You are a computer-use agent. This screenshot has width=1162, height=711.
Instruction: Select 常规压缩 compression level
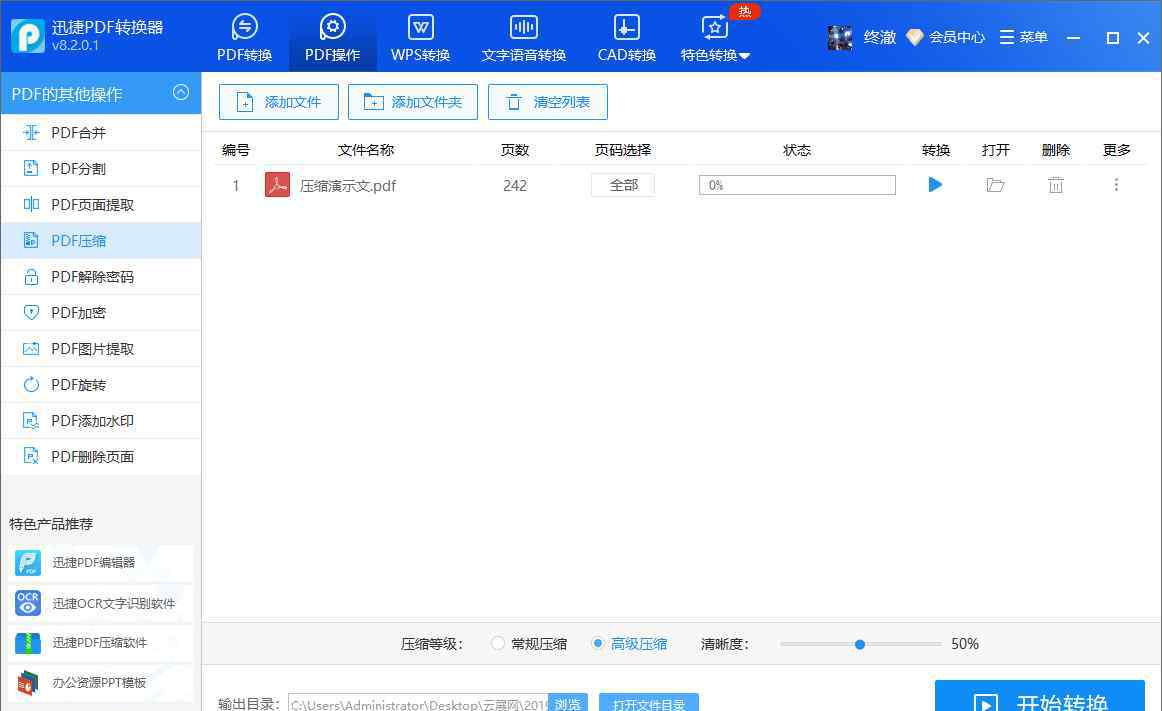point(498,644)
